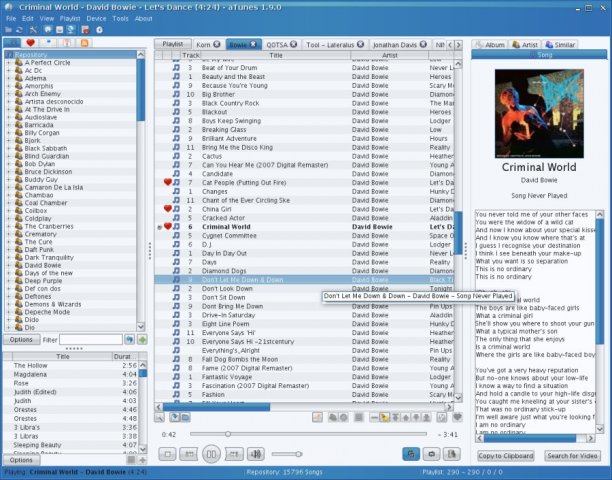Viewport: 612px width, 480px height.
Task: Click the red statistics toolbar icon
Action: (85, 30)
